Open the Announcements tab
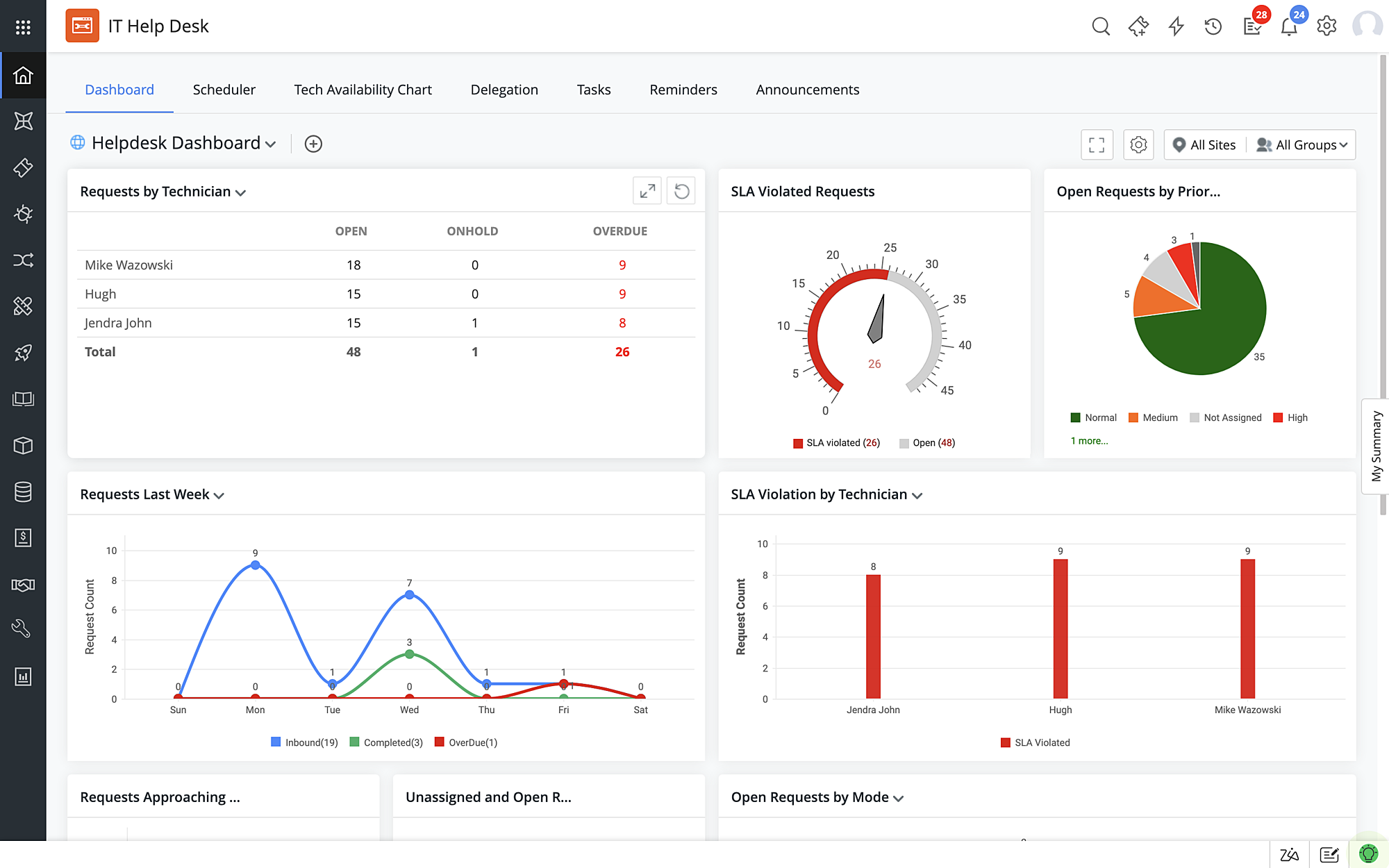Image resolution: width=1389 pixels, height=868 pixels. pos(807,90)
